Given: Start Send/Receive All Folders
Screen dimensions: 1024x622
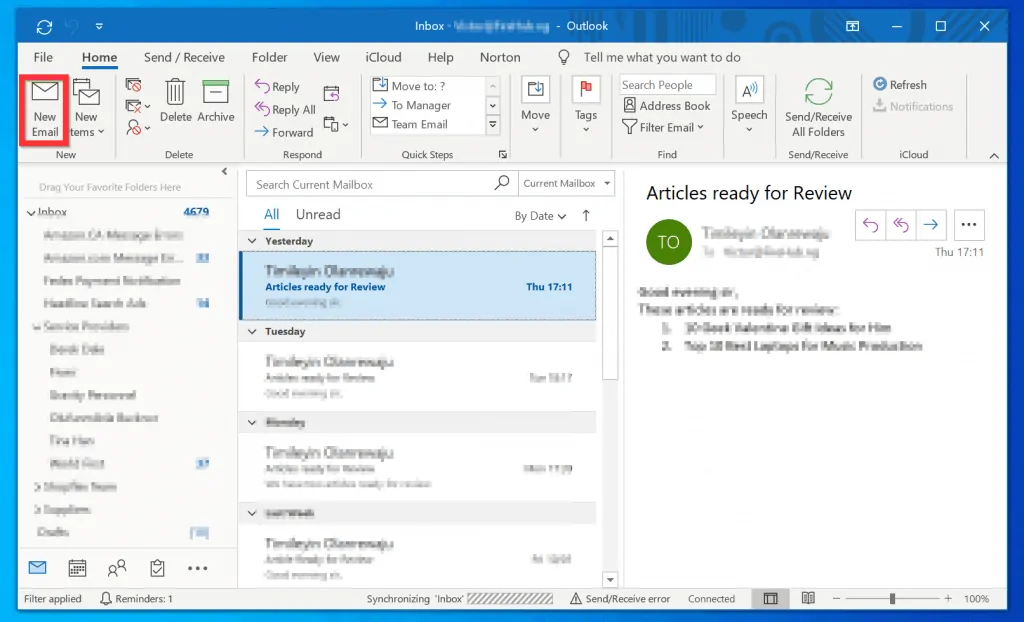Looking at the screenshot, I should [x=818, y=105].
